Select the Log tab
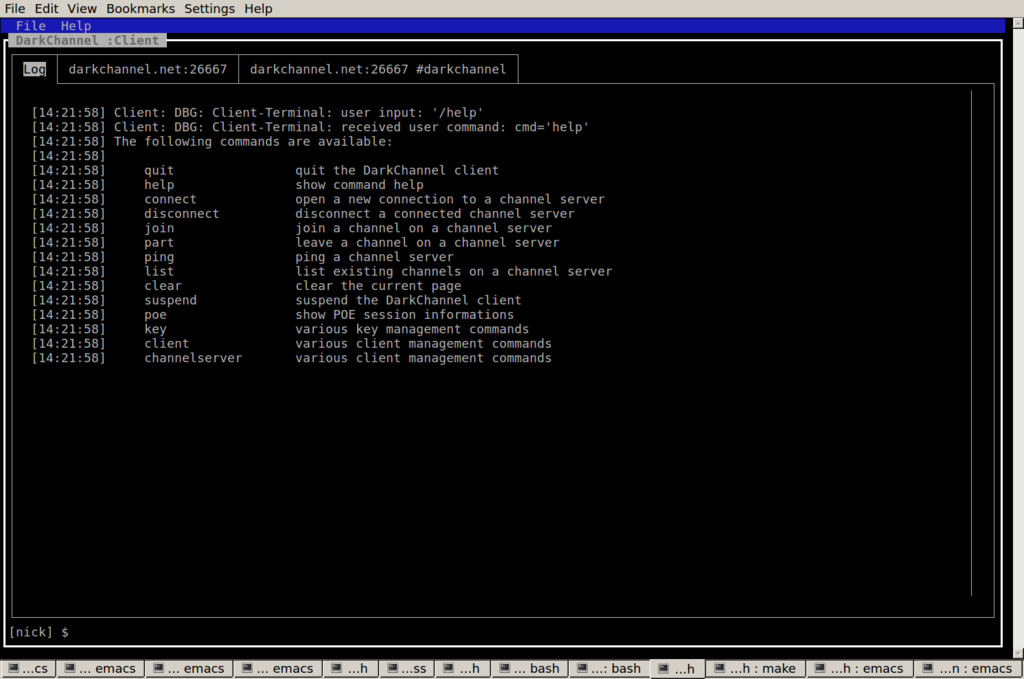The image size is (1024, 679). [x=35, y=69]
